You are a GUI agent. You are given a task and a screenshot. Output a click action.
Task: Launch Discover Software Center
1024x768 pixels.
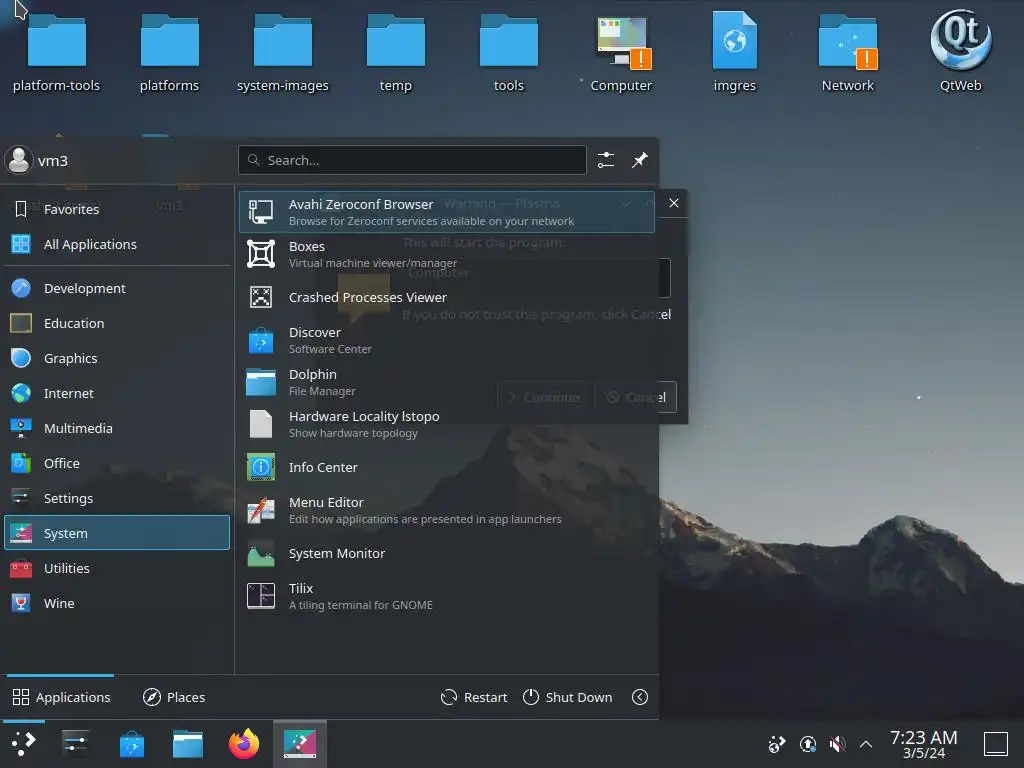447,340
